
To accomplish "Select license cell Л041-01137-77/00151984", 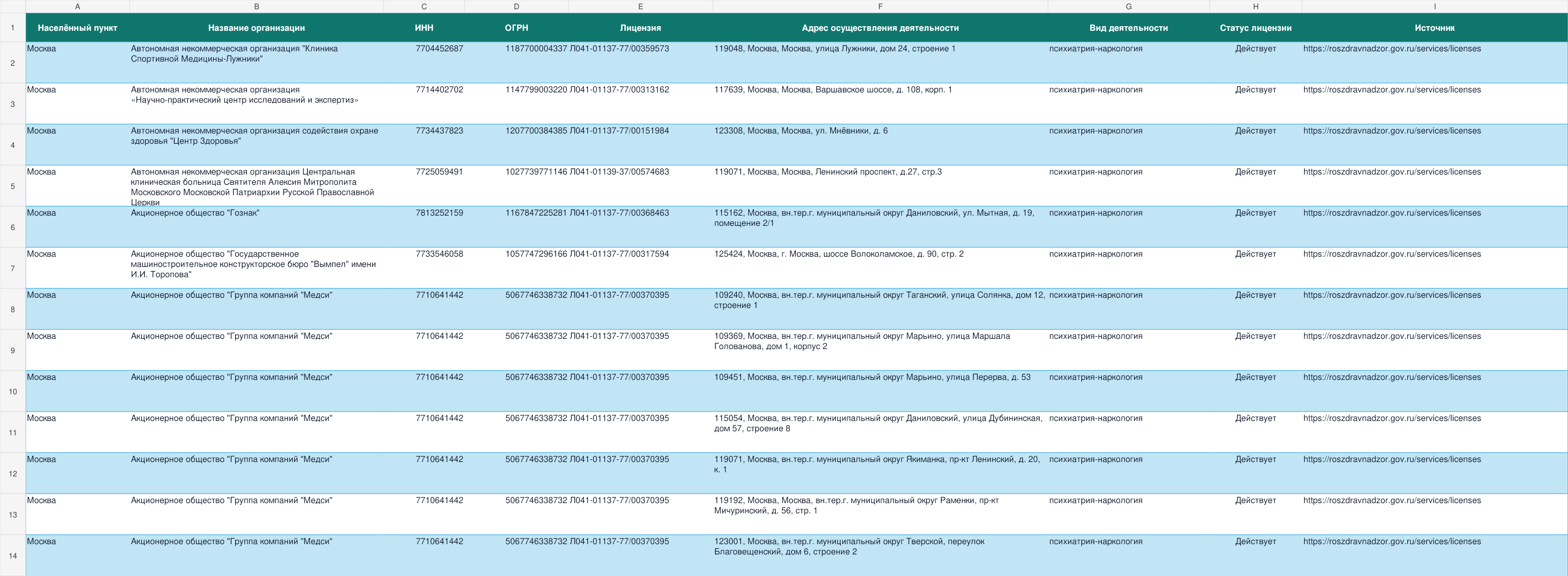I will 640,145.
